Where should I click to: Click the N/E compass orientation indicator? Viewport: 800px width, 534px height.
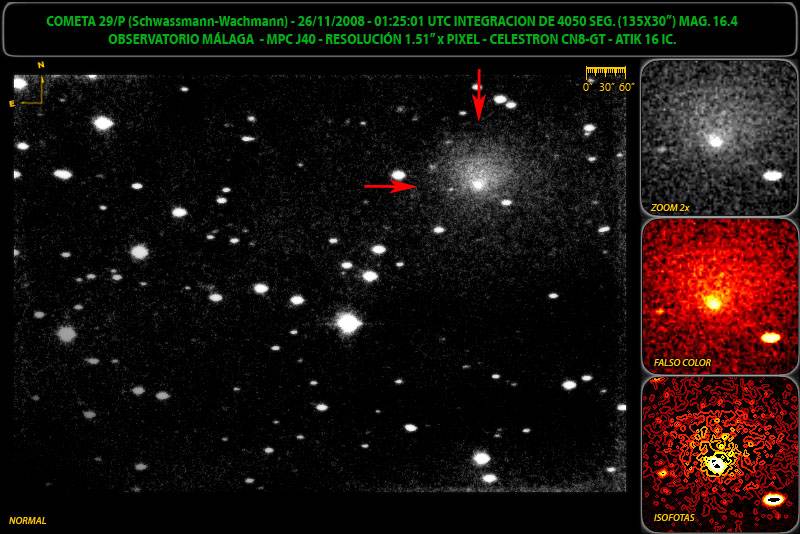(x=29, y=84)
